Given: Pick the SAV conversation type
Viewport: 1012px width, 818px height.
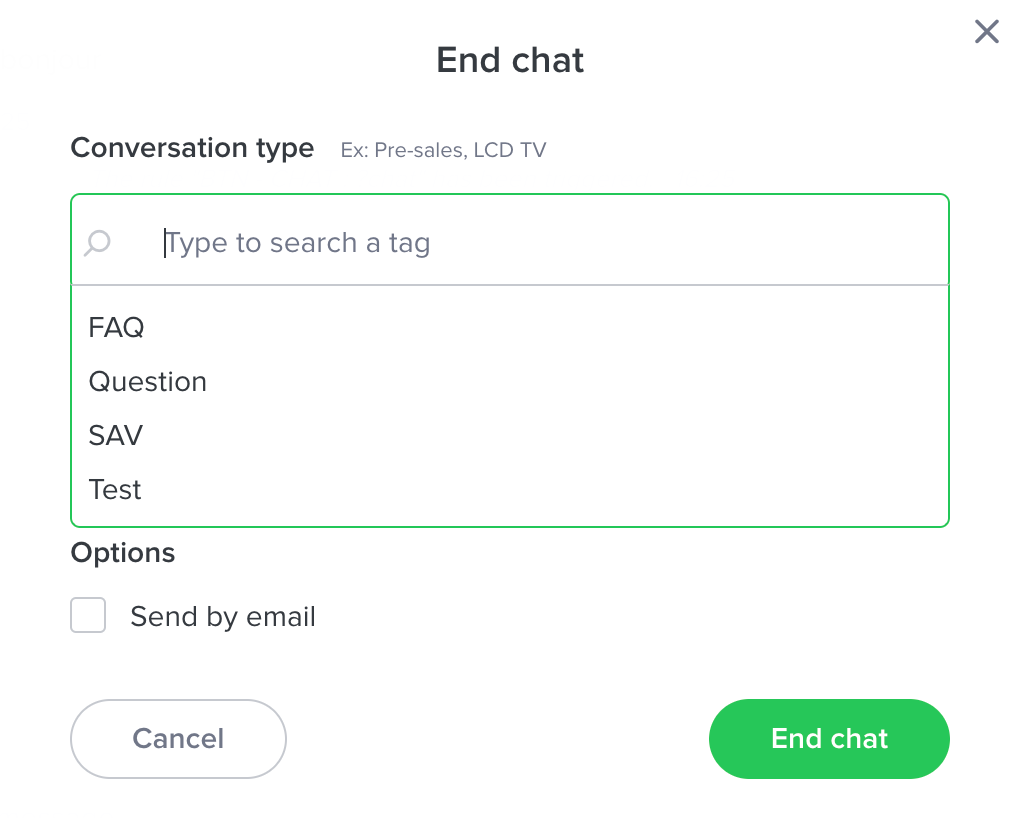Looking at the screenshot, I should [x=116, y=436].
